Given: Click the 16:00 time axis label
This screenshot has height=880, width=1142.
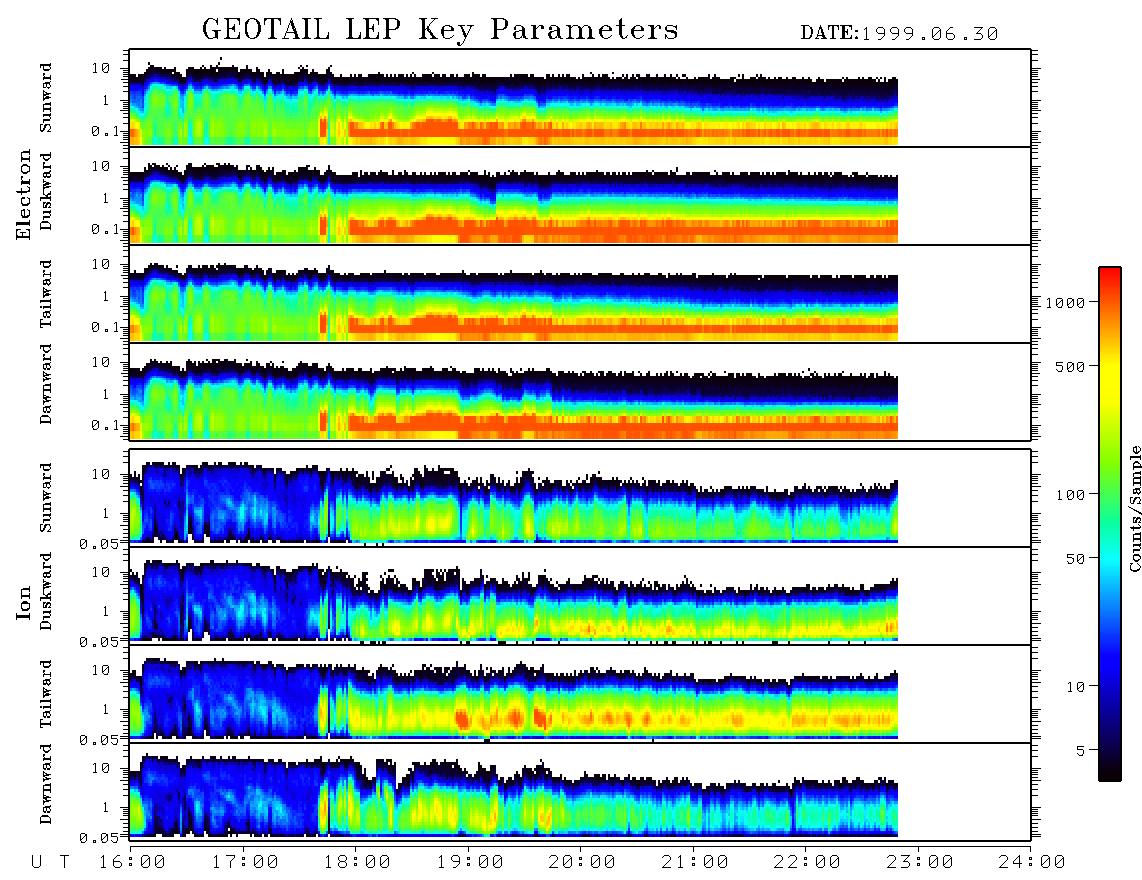Looking at the screenshot, I should pyautogui.click(x=132, y=862).
